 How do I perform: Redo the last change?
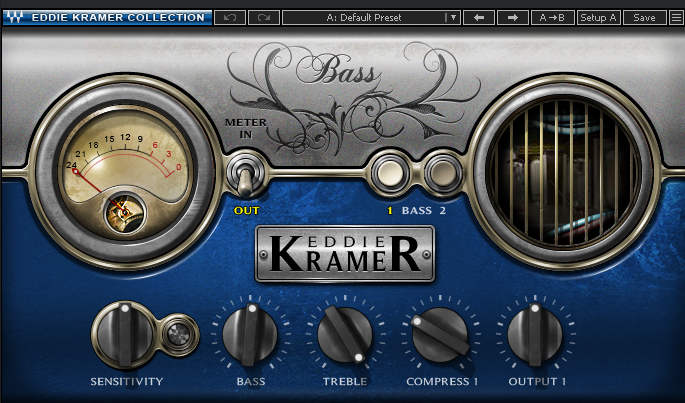tap(264, 17)
